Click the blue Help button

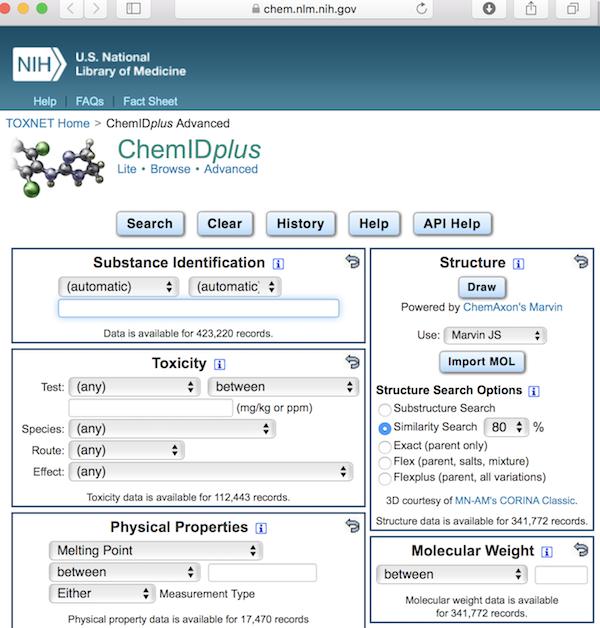[x=374, y=223]
